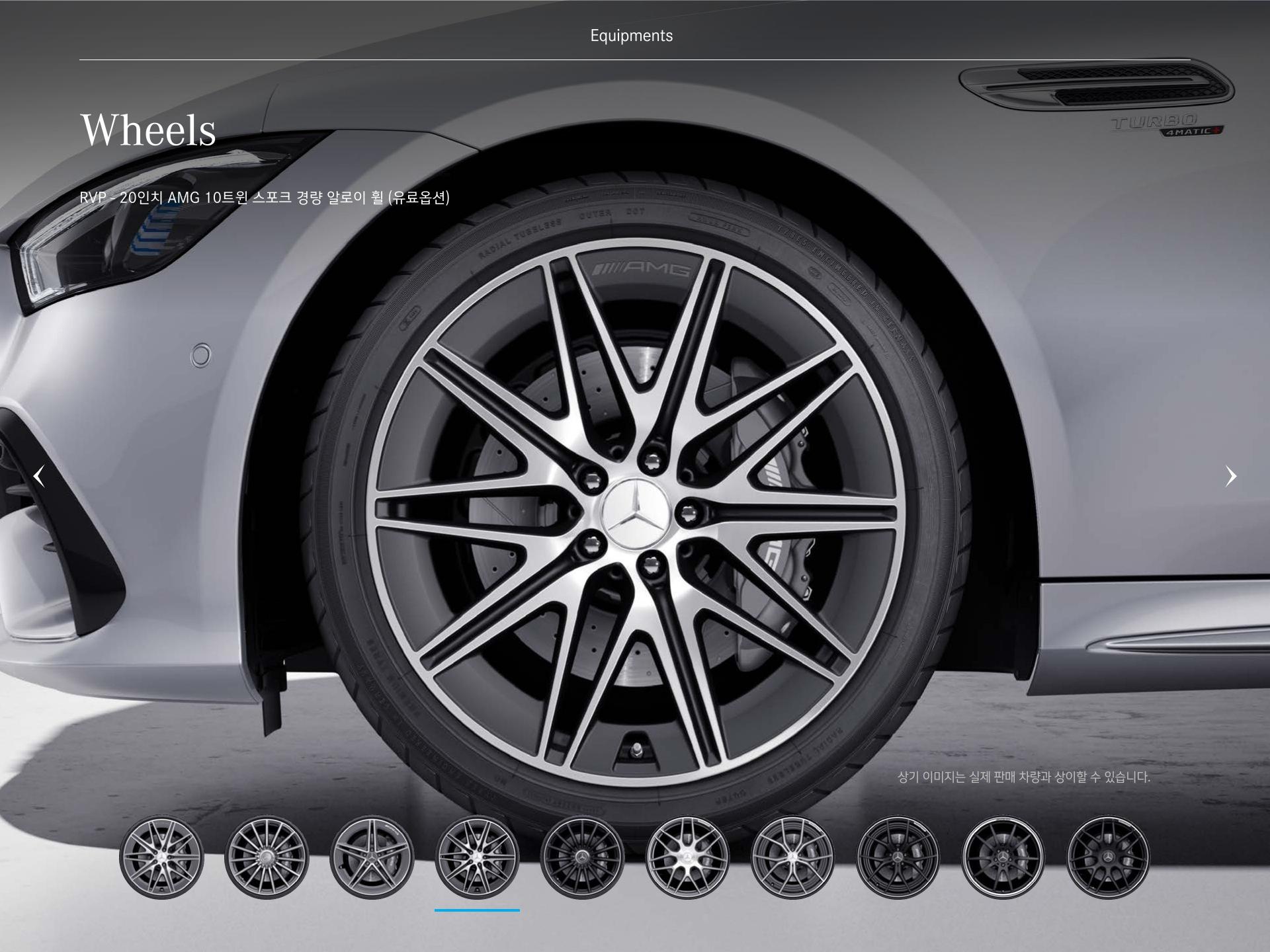The image size is (1270, 952).
Task: Select the third wheel thumbnail
Action: [372, 857]
